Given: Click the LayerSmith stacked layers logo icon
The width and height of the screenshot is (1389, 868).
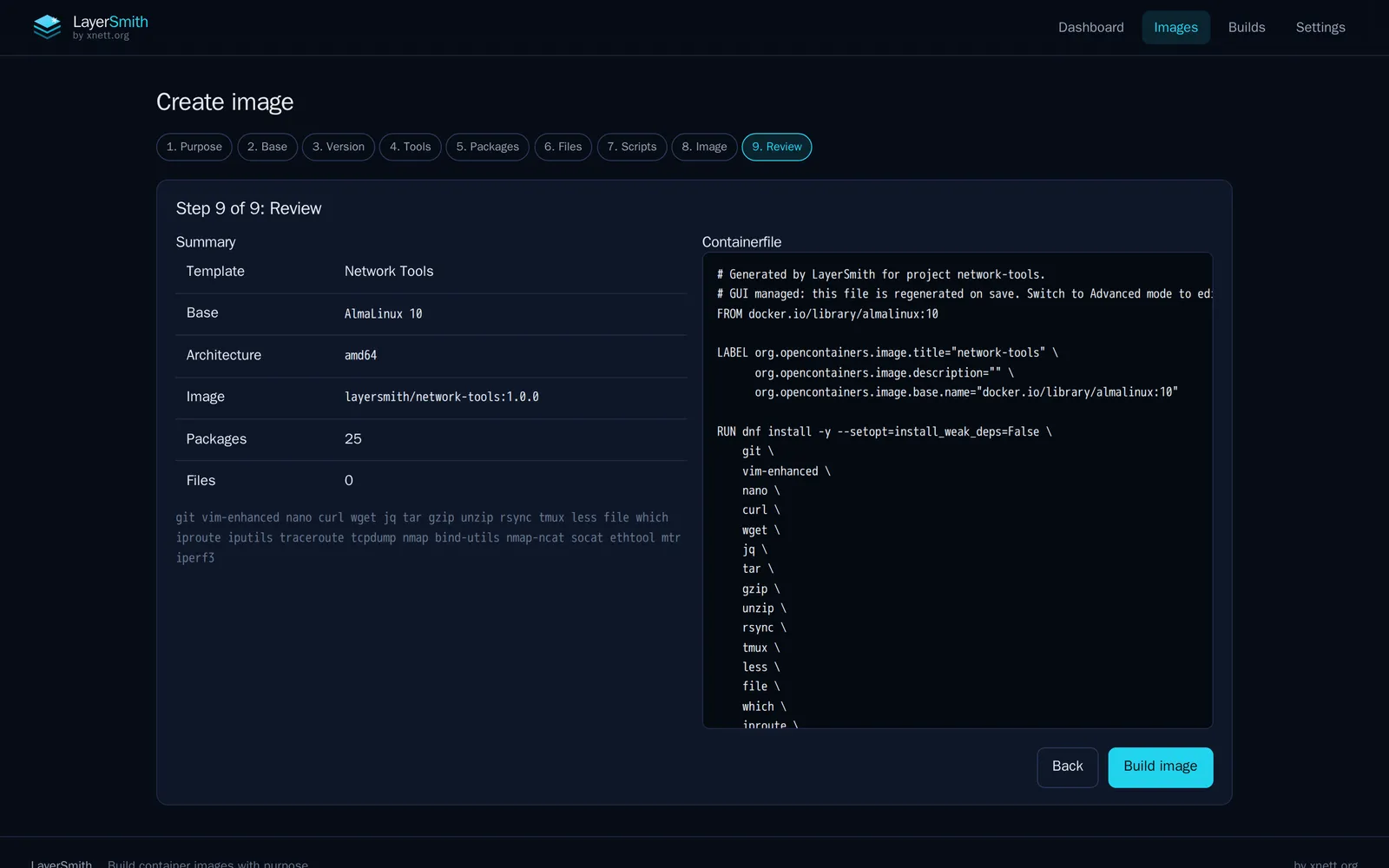Looking at the screenshot, I should click(47, 27).
